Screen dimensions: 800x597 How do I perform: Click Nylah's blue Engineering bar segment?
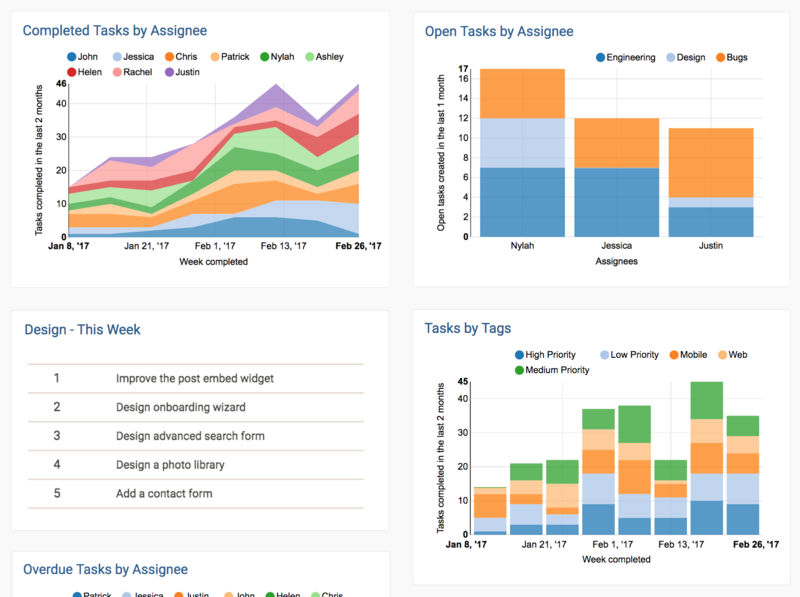pyautogui.click(x=522, y=202)
